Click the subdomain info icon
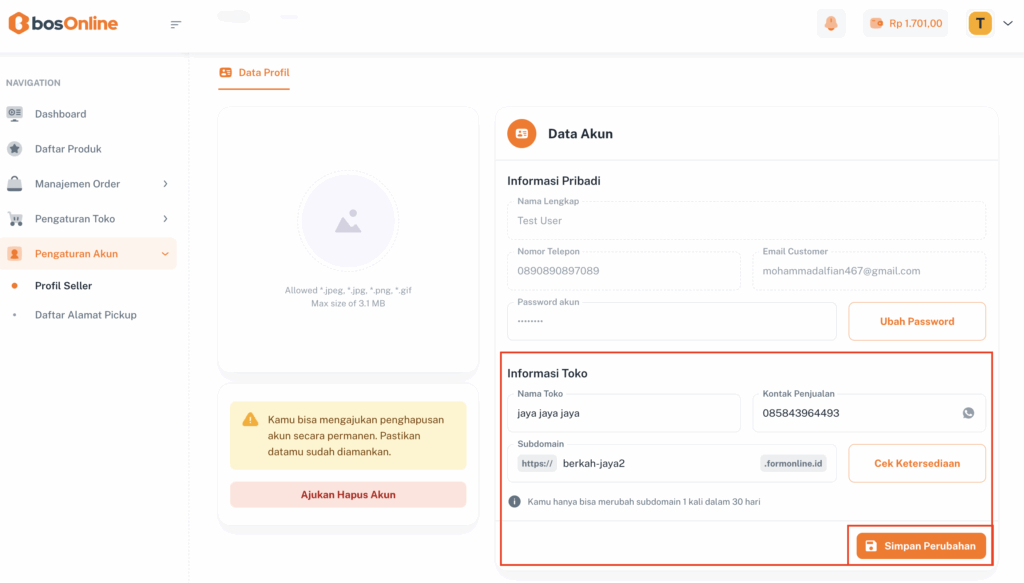This screenshot has width=1024, height=583. [x=514, y=501]
